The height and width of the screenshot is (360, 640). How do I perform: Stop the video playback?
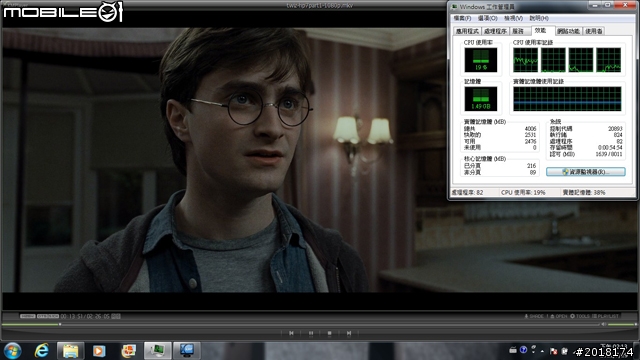330,333
